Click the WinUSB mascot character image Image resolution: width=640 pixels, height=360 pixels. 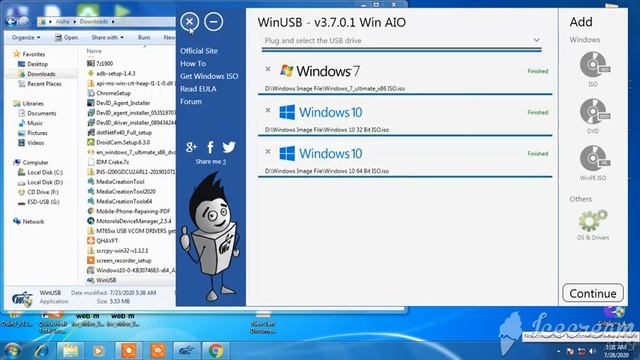tap(210, 237)
